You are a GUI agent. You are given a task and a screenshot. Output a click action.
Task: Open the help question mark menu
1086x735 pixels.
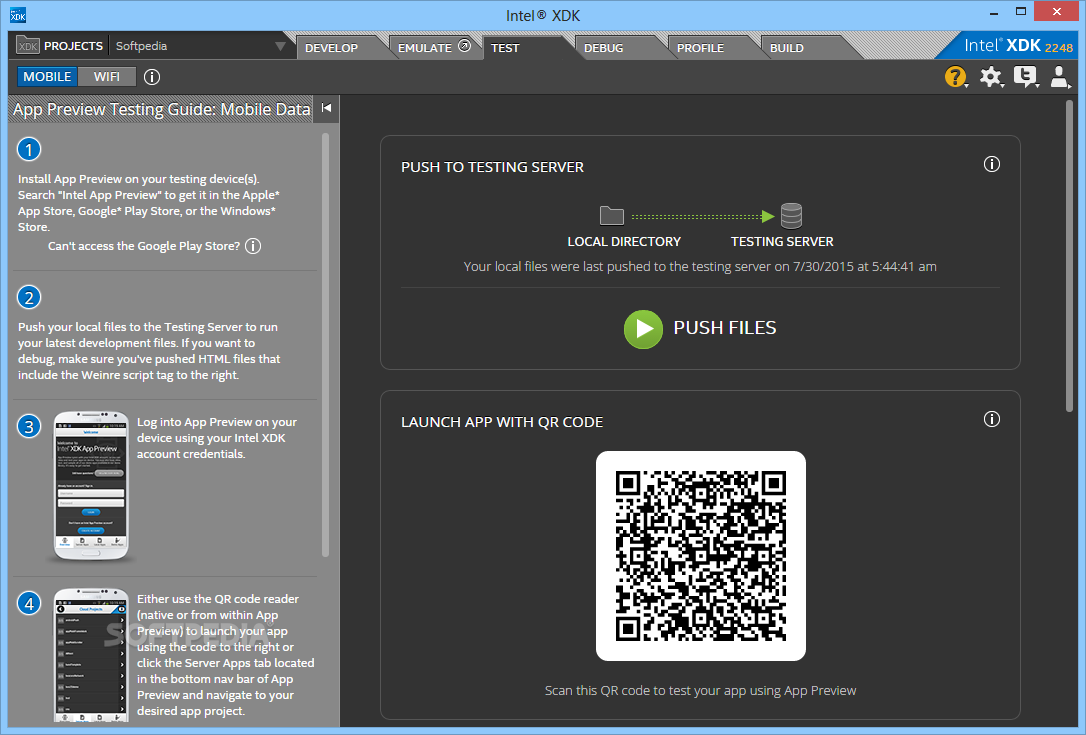[x=955, y=76]
